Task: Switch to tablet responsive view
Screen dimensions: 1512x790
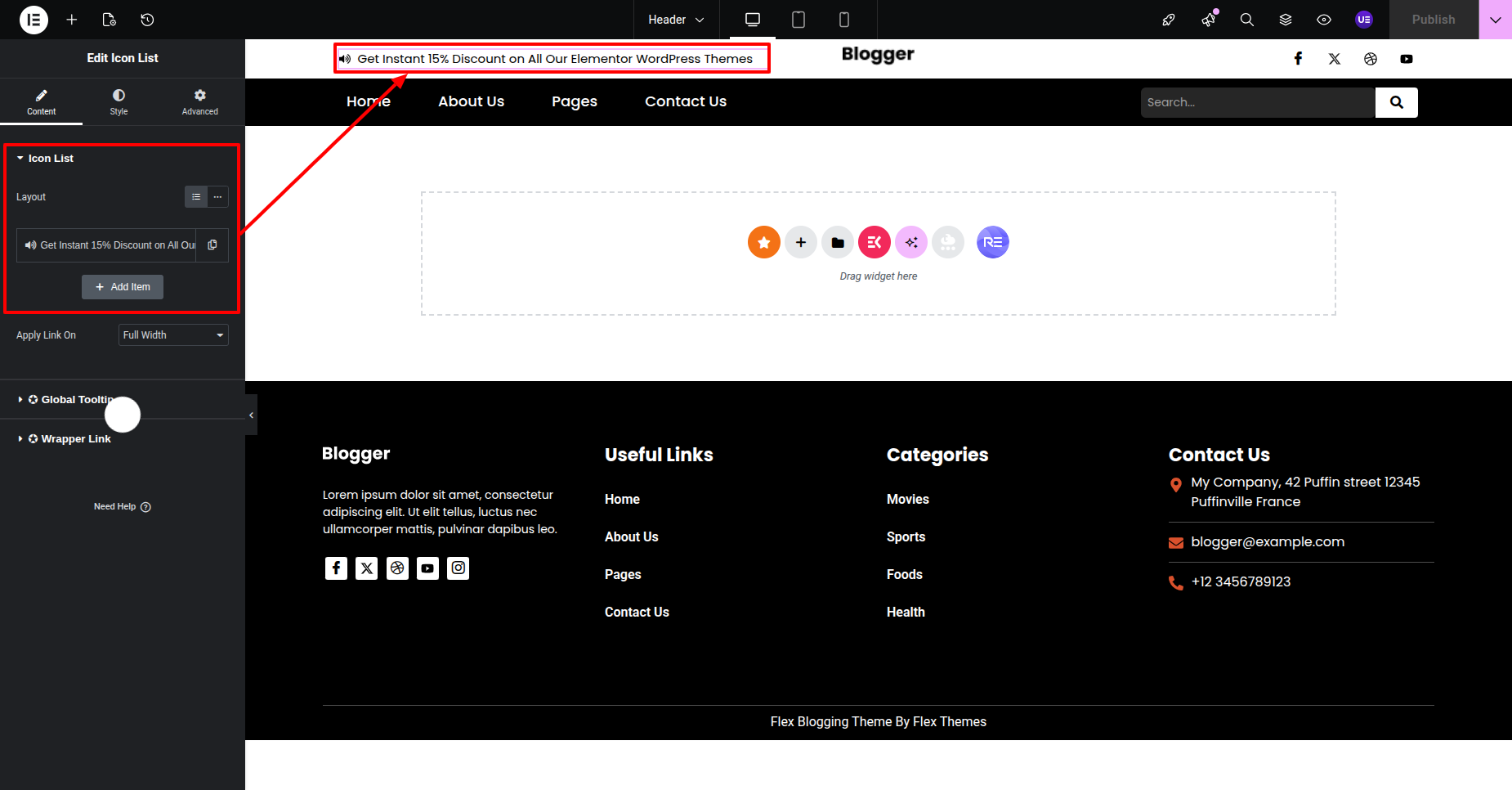Action: [x=798, y=20]
